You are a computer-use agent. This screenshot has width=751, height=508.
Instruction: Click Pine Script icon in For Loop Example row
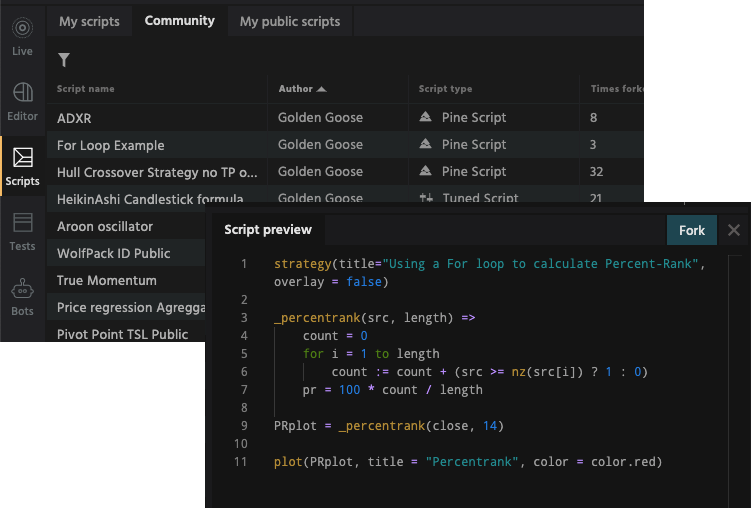[425, 144]
